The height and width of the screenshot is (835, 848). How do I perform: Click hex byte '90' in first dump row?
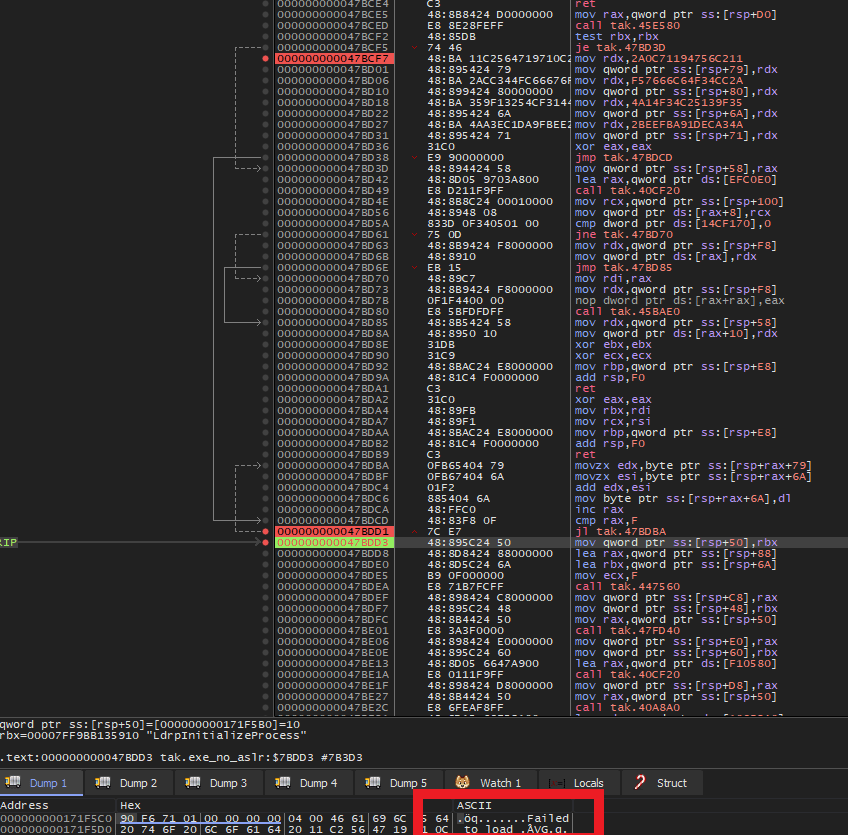point(127,818)
